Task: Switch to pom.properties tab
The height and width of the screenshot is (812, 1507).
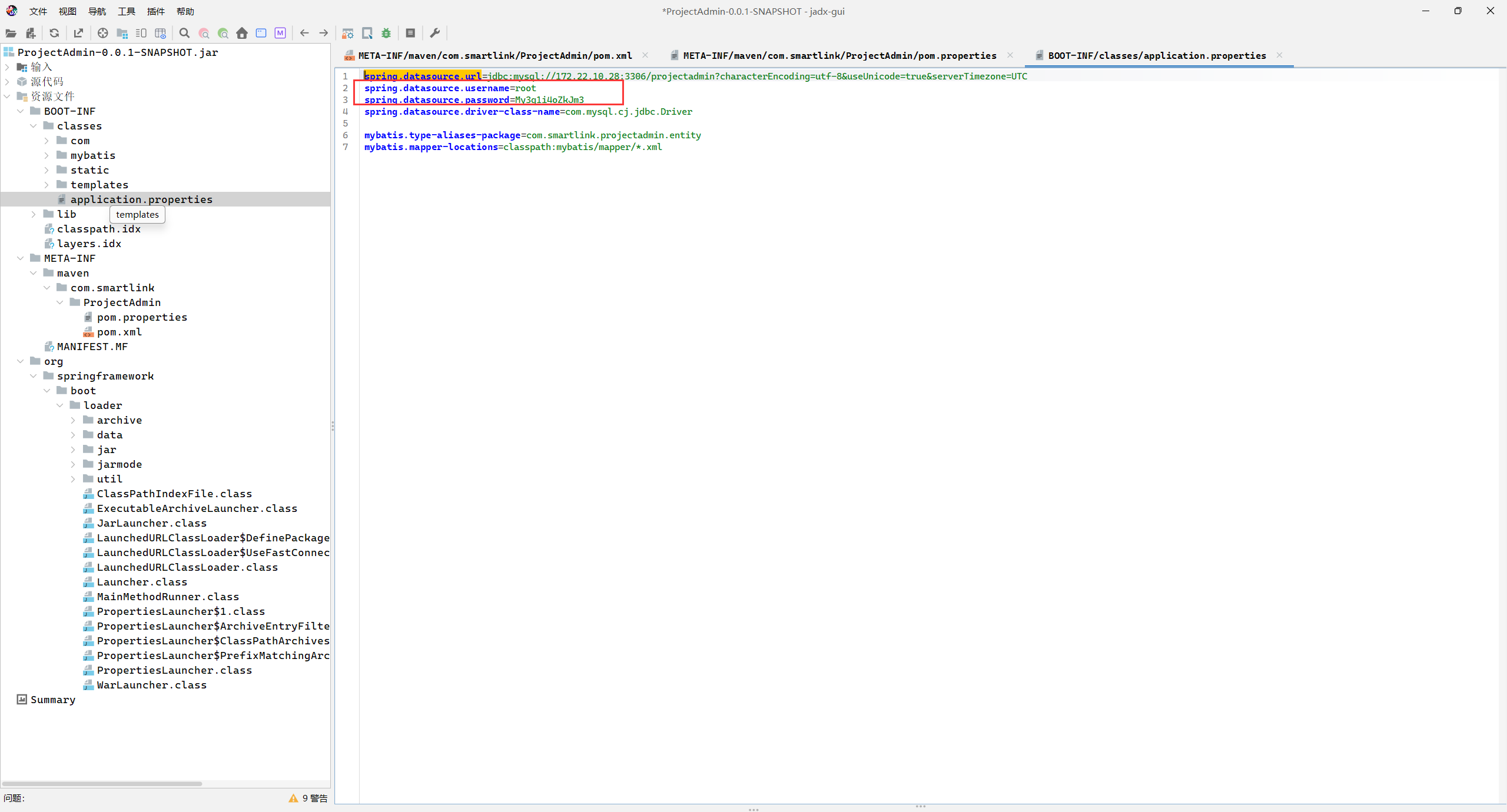Action: 839,55
